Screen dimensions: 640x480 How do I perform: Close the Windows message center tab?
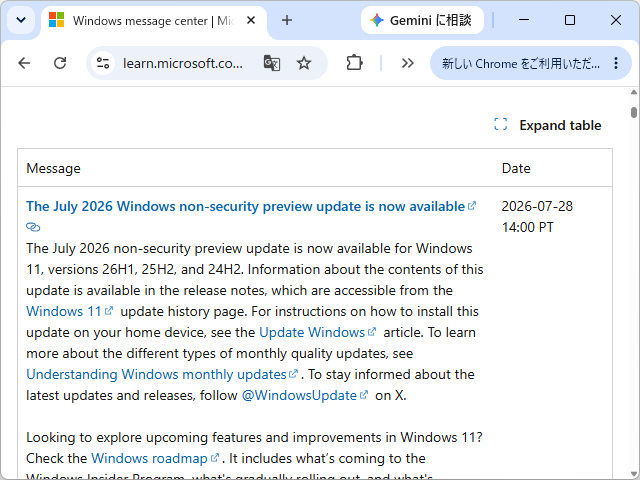(x=251, y=20)
